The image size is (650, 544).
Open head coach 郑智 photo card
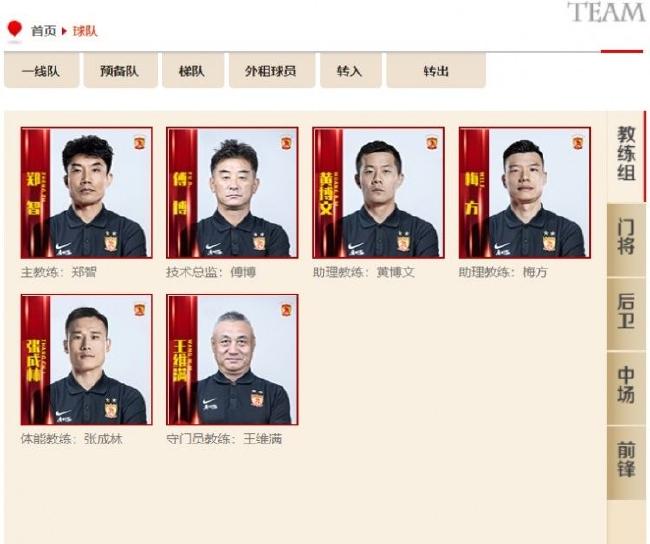pos(87,193)
